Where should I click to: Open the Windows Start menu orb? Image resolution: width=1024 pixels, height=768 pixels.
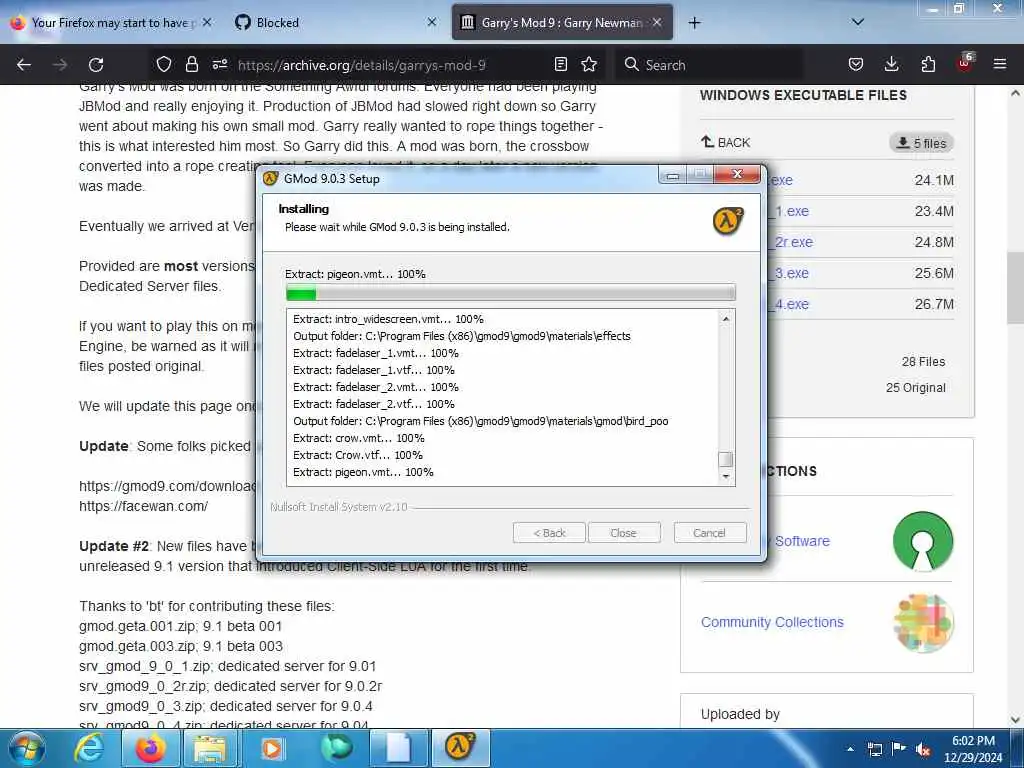(27, 748)
